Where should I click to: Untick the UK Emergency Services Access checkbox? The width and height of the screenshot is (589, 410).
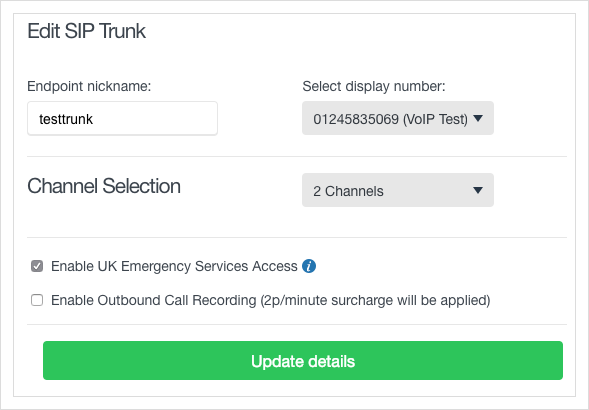point(37,266)
